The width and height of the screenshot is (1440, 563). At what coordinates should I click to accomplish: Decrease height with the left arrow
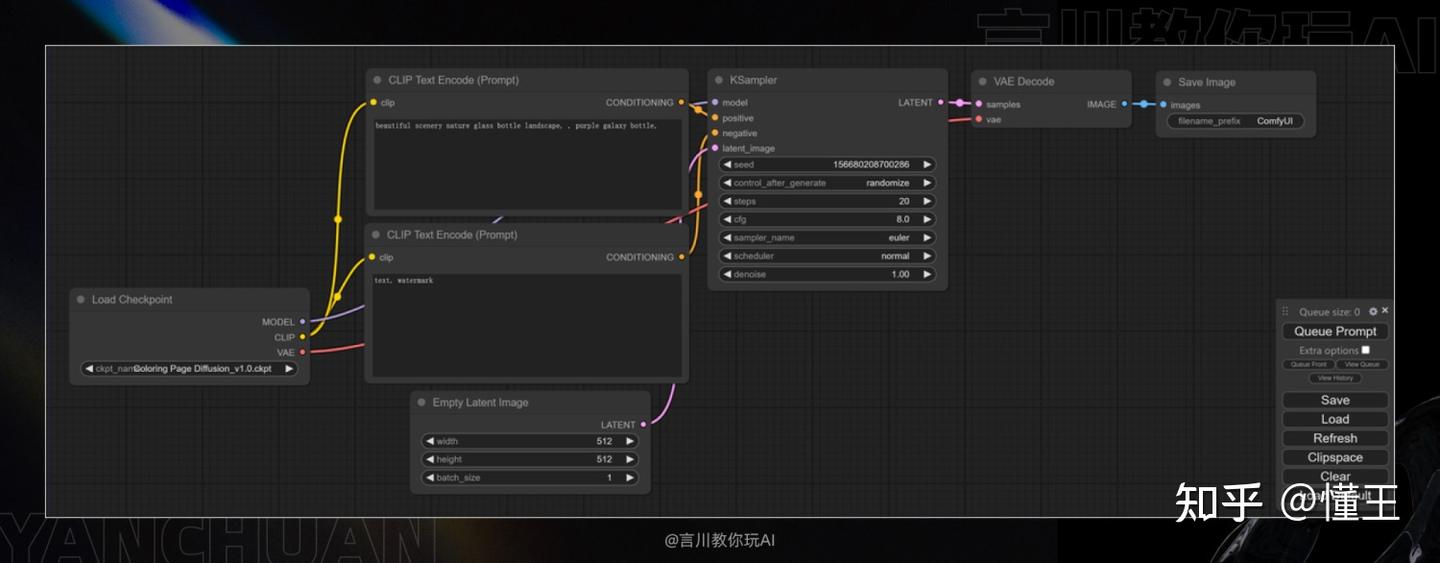[x=430, y=459]
